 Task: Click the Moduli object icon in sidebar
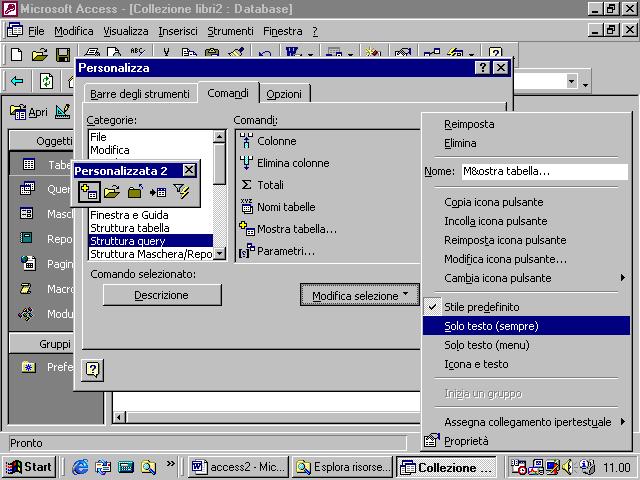coord(26,314)
